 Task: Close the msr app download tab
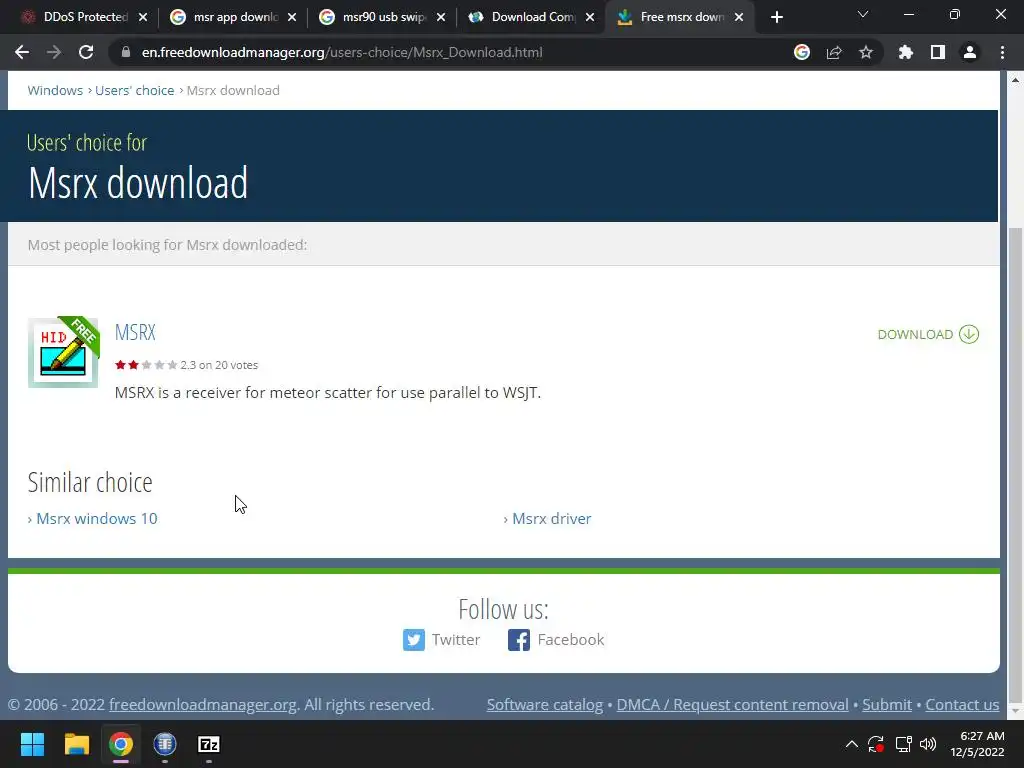point(292,17)
